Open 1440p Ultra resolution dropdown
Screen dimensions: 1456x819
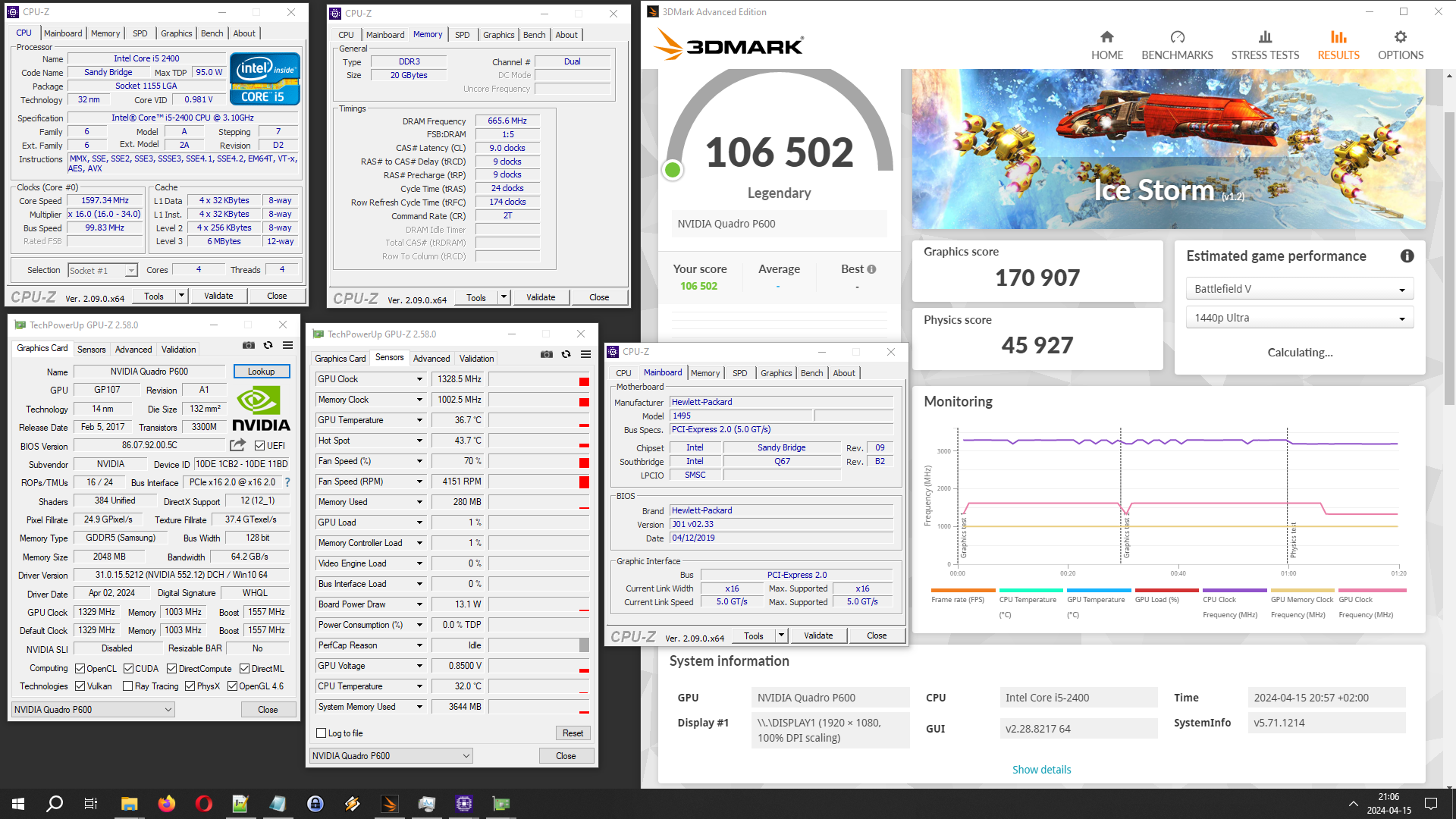pyautogui.click(x=1299, y=318)
